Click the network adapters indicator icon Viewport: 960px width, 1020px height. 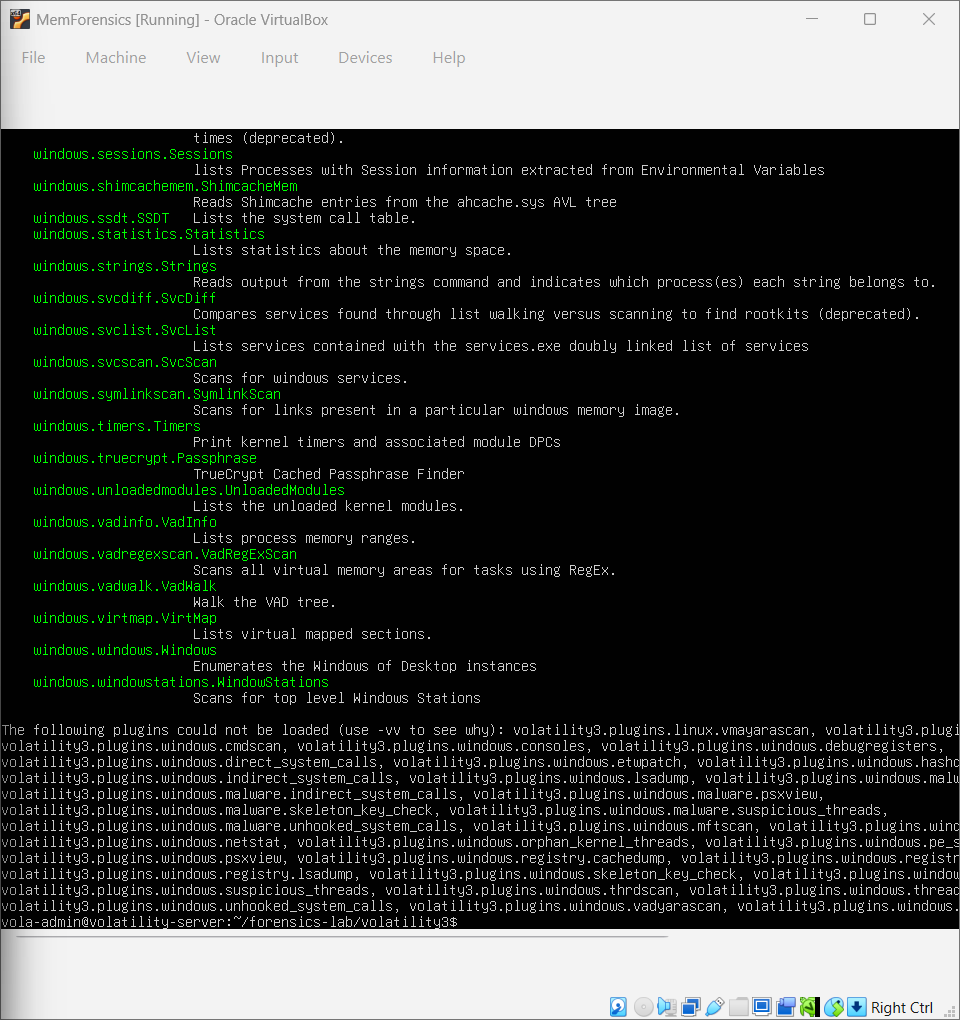[x=691, y=1006]
